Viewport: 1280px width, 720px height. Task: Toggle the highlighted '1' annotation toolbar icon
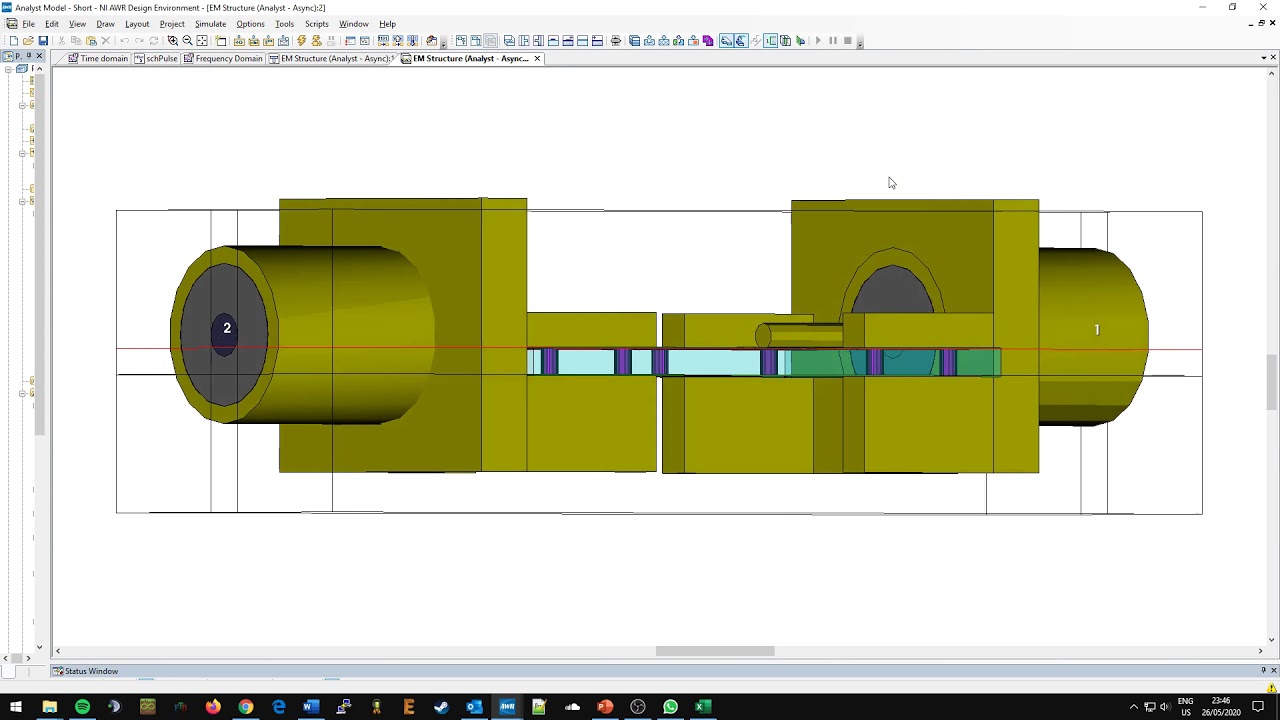click(770, 41)
